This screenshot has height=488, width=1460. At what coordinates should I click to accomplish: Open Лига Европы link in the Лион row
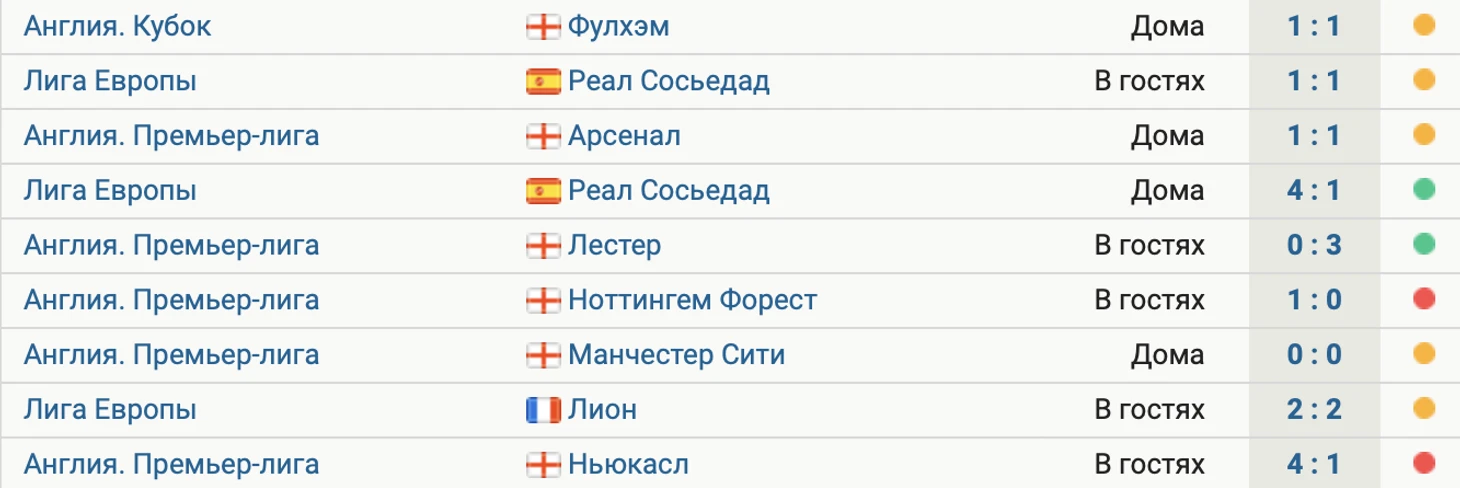pyautogui.click(x=110, y=409)
